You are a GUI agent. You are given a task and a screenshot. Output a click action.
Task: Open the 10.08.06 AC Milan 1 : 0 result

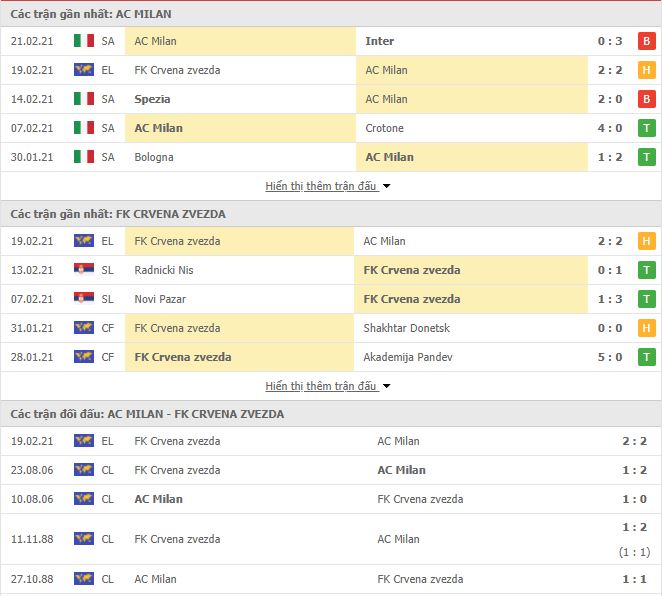635,499
